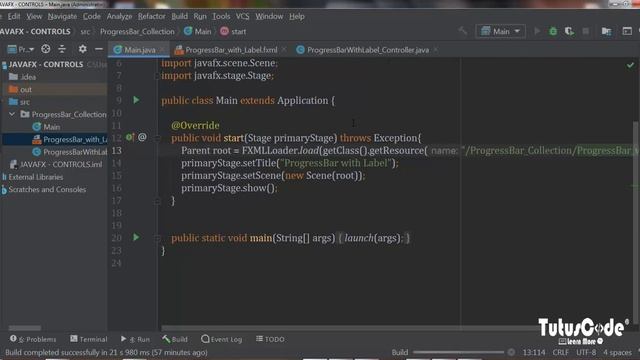Image resolution: width=640 pixels, height=360 pixels.
Task: Open the Analyze menu
Action: (119, 16)
